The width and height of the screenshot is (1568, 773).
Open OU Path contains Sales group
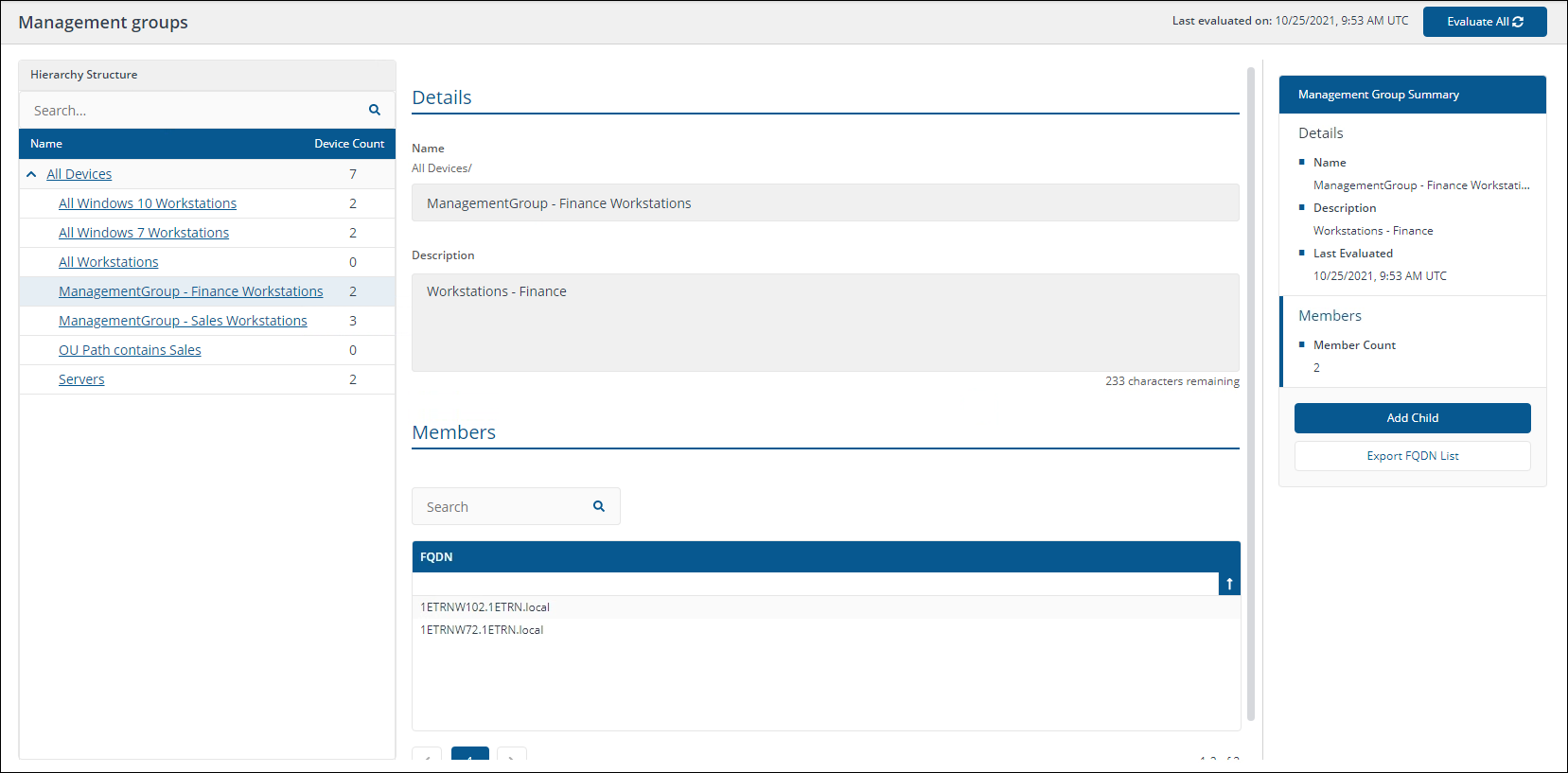point(130,350)
